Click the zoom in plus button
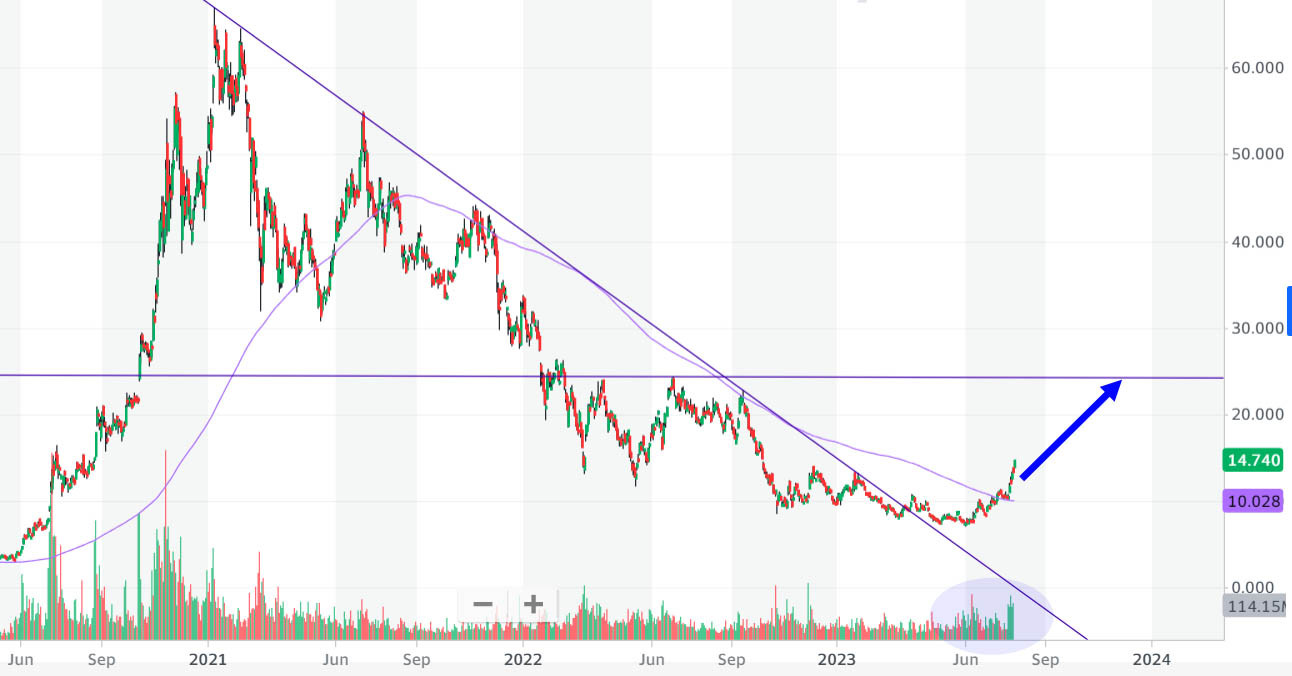This screenshot has width=1292, height=676. 533,604
